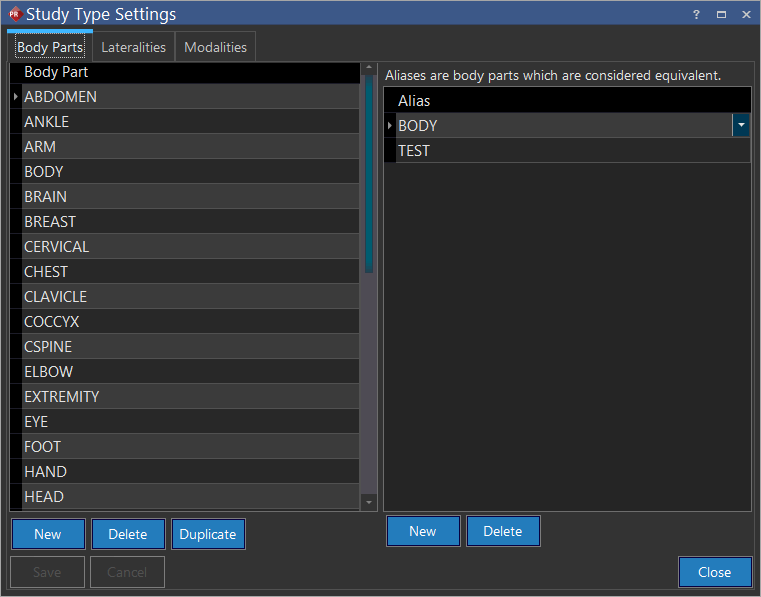Click the application logo icon in title bar
The height and width of the screenshot is (597, 761).
(14, 15)
